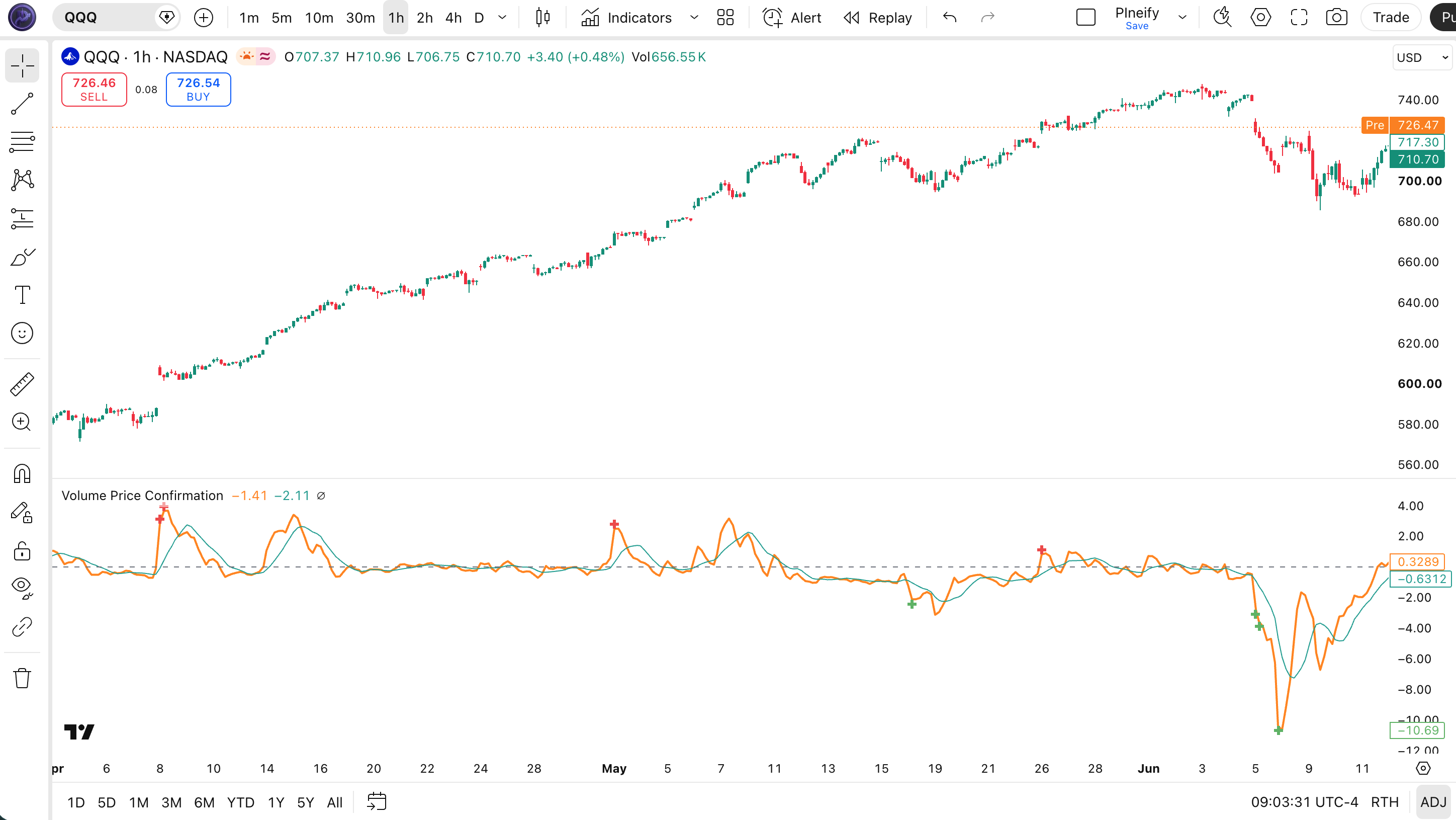Image resolution: width=1456 pixels, height=820 pixels.
Task: Expand the indicator favorites dropdown arrow
Action: tap(694, 18)
